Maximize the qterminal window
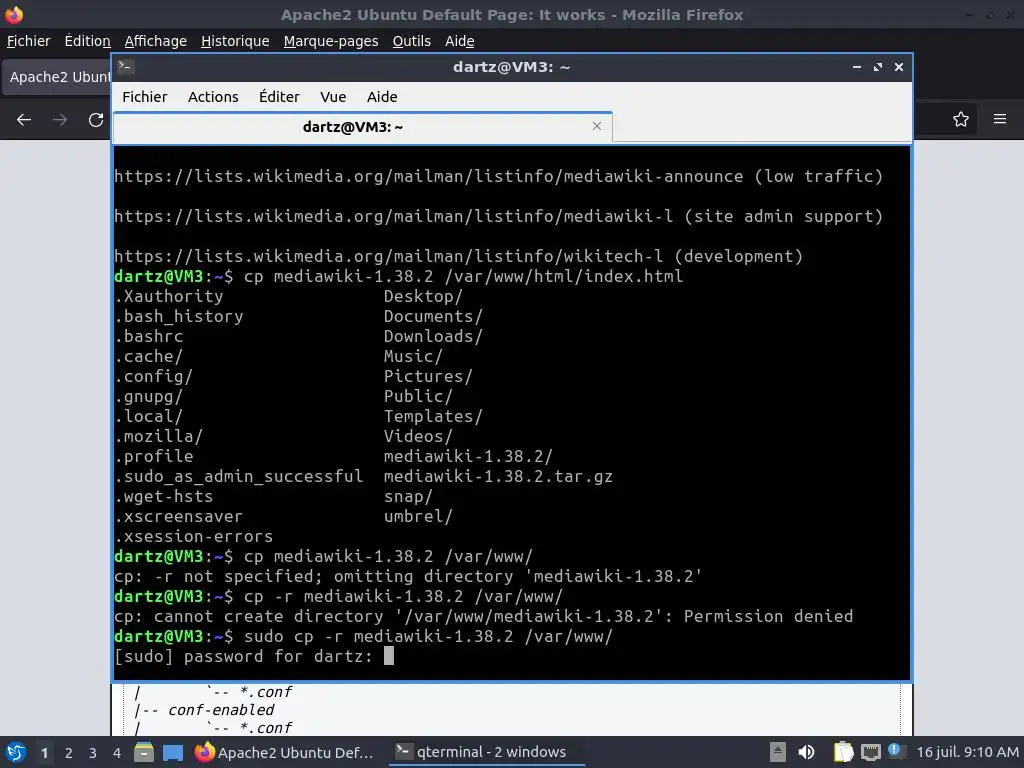 (x=878, y=67)
